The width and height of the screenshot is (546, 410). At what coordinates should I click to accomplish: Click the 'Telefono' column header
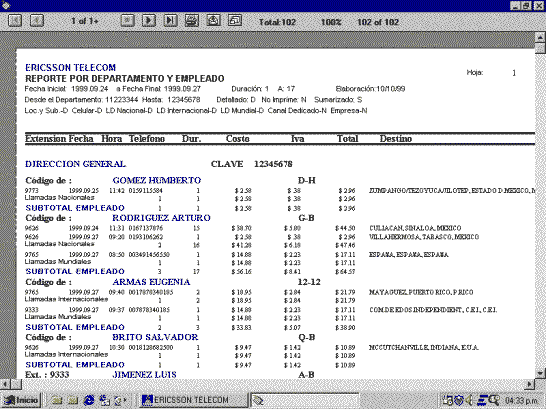pyautogui.click(x=147, y=139)
